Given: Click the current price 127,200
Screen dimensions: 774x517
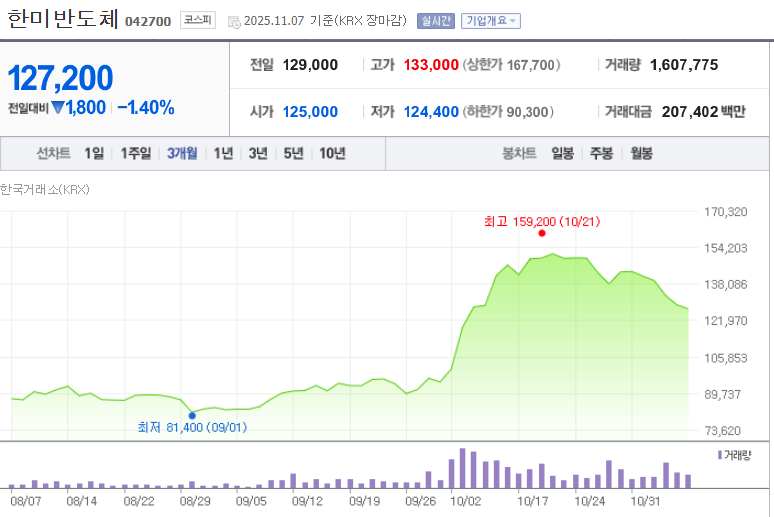Looking at the screenshot, I should pyautogui.click(x=60, y=78).
